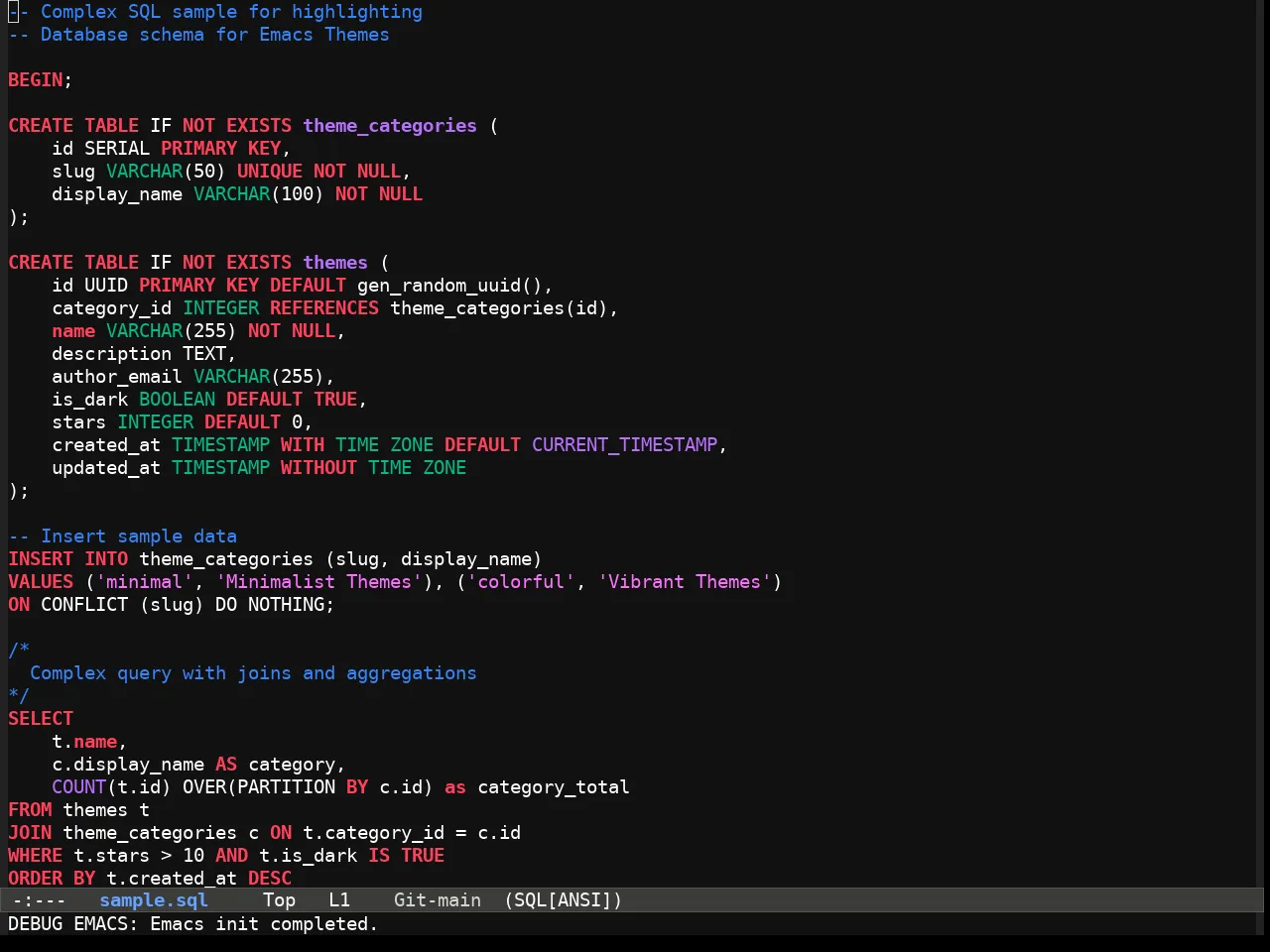Click the VALUES keyword

click(x=41, y=582)
